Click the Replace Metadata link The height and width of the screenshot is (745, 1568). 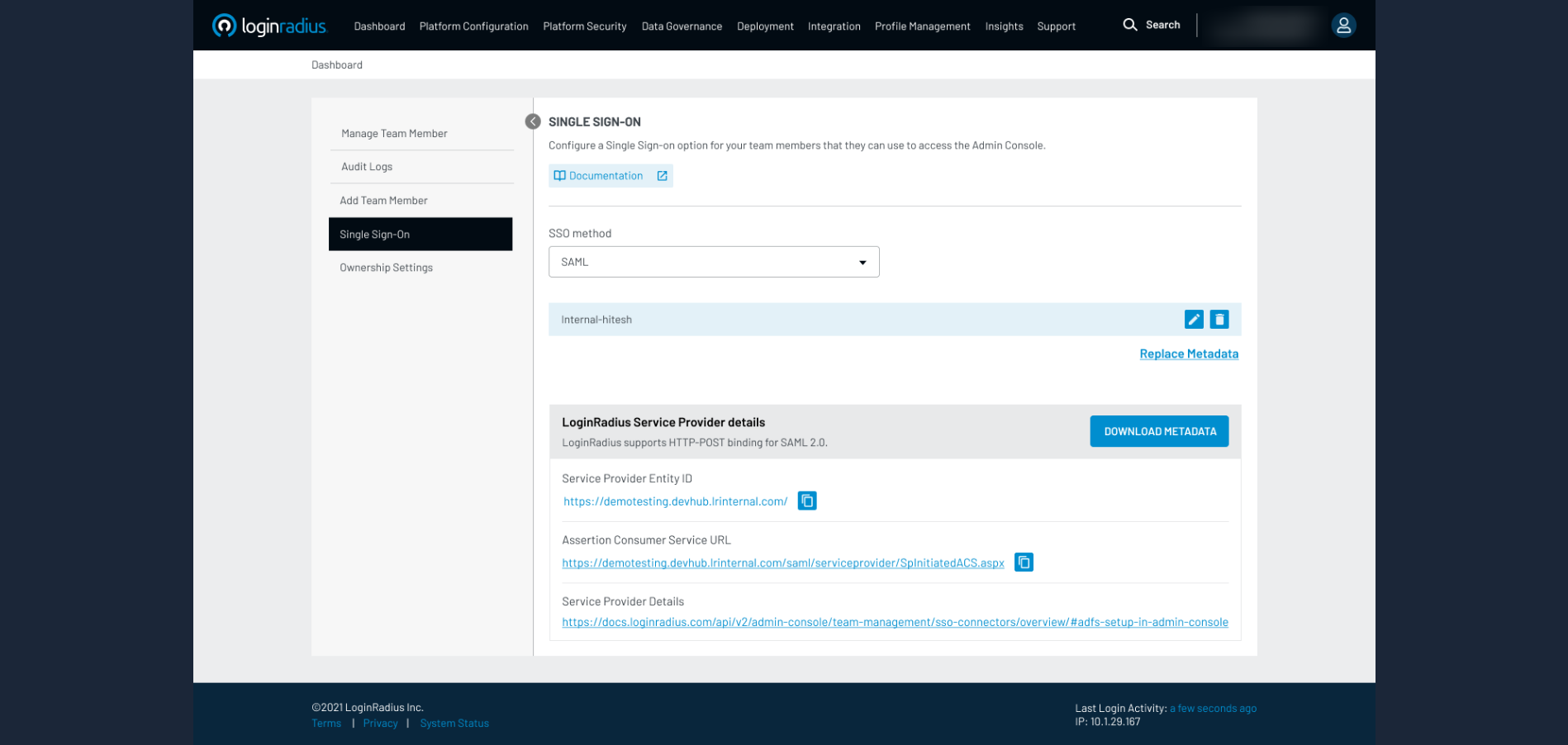pos(1188,354)
